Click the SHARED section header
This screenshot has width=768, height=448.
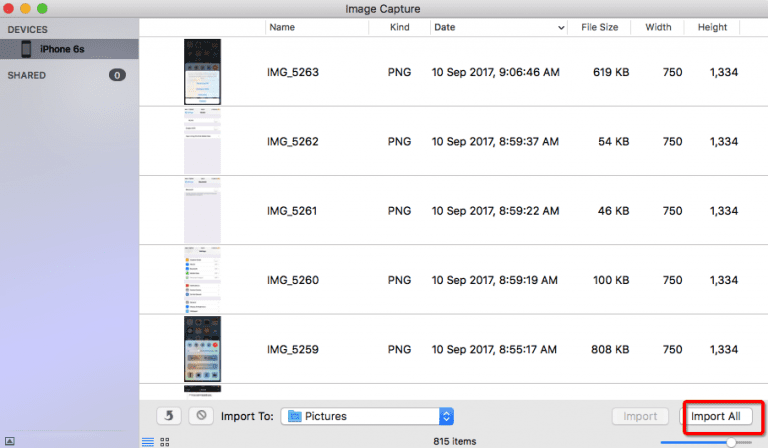26,75
